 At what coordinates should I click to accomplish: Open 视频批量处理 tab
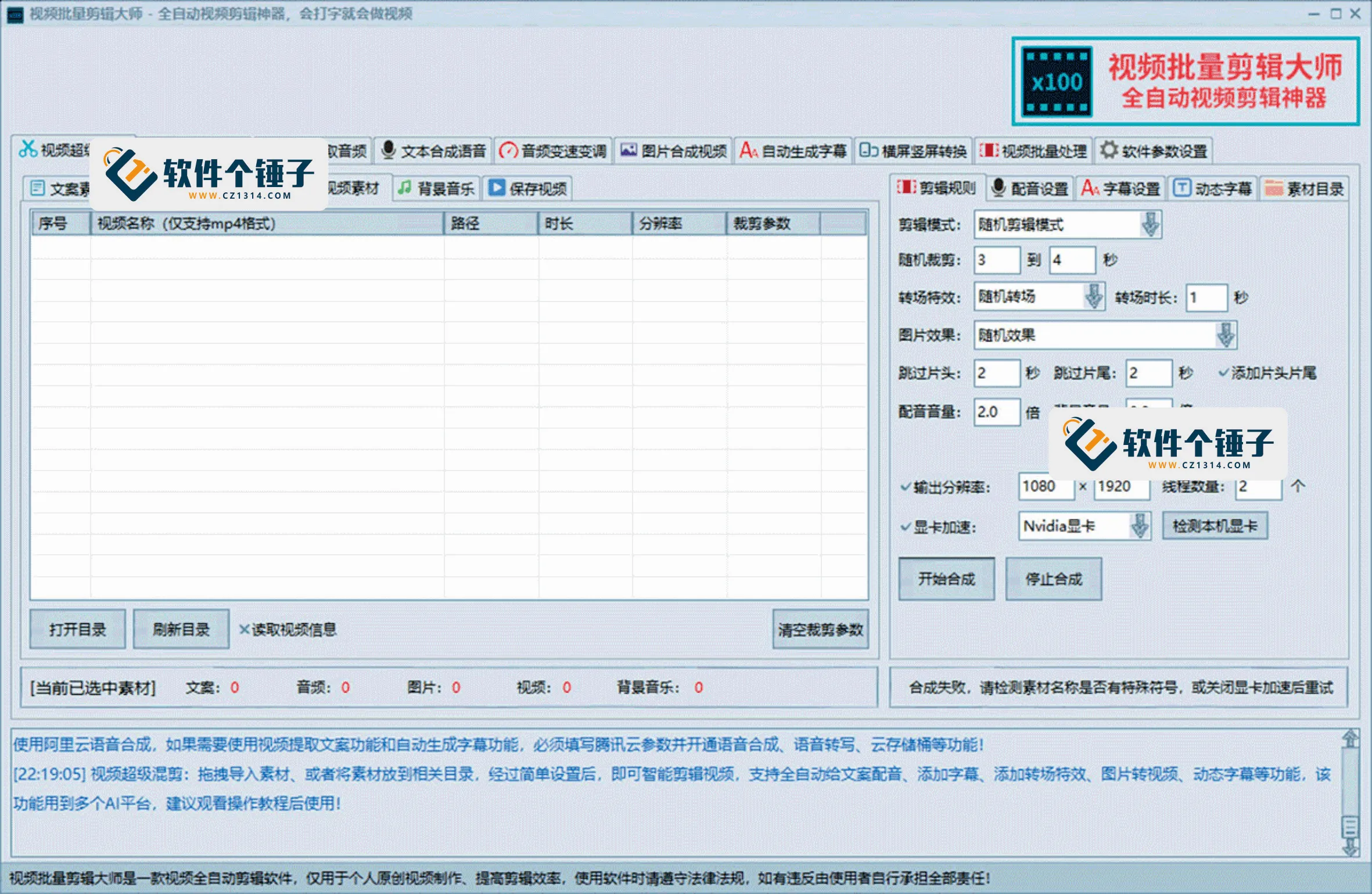tap(1033, 151)
